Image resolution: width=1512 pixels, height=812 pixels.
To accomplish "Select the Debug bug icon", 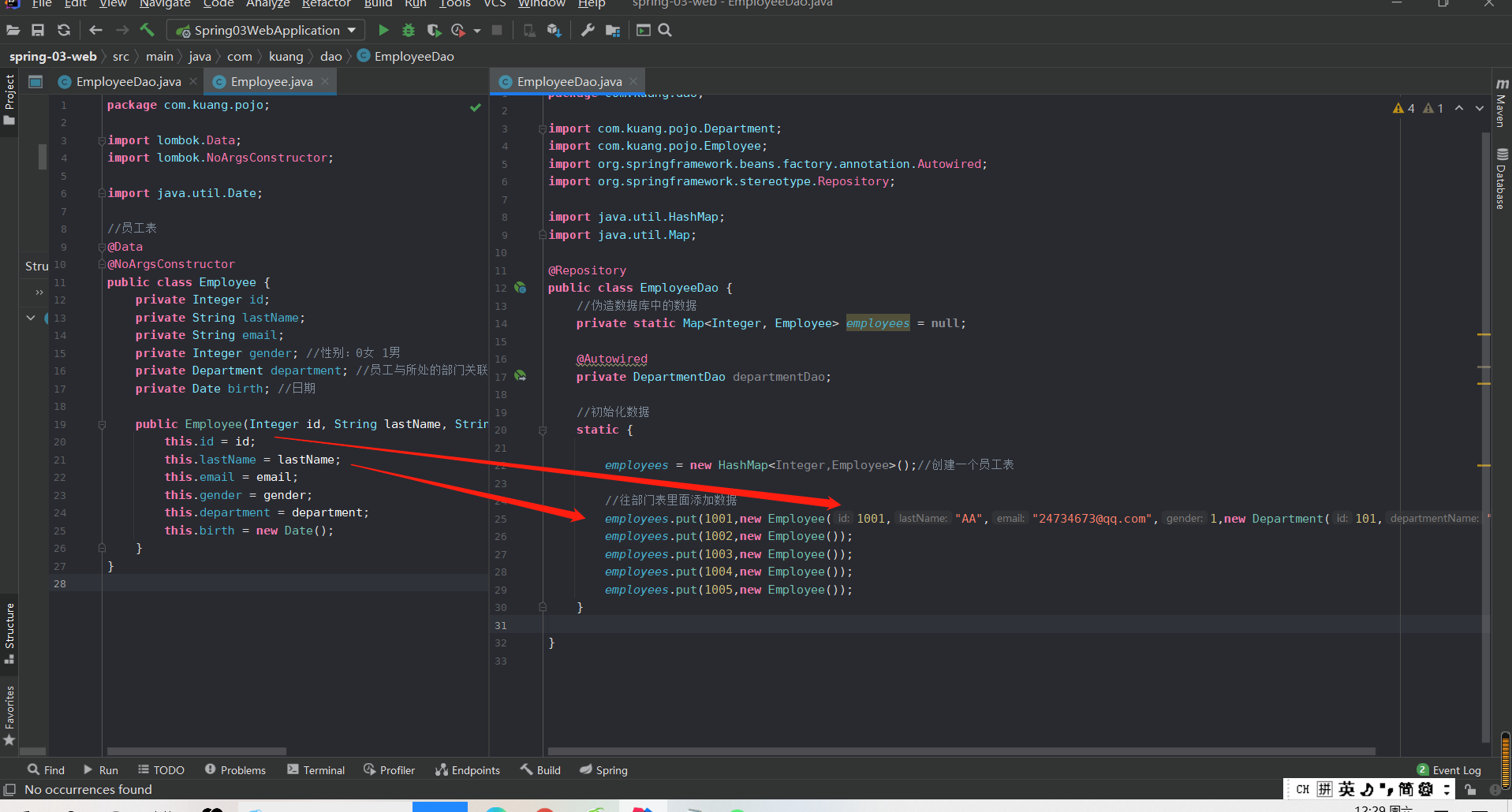I will pos(409,30).
